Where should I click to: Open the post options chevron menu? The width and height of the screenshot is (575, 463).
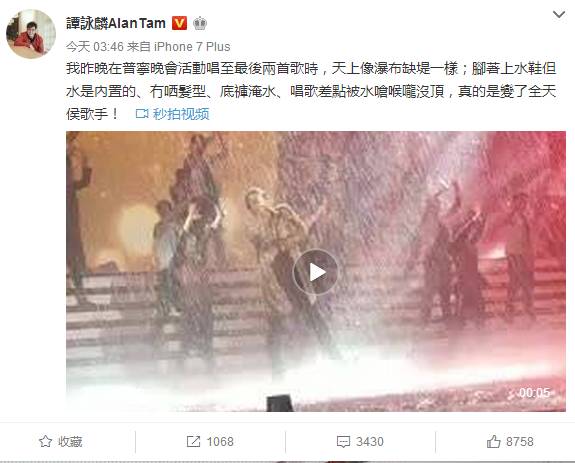558,15
